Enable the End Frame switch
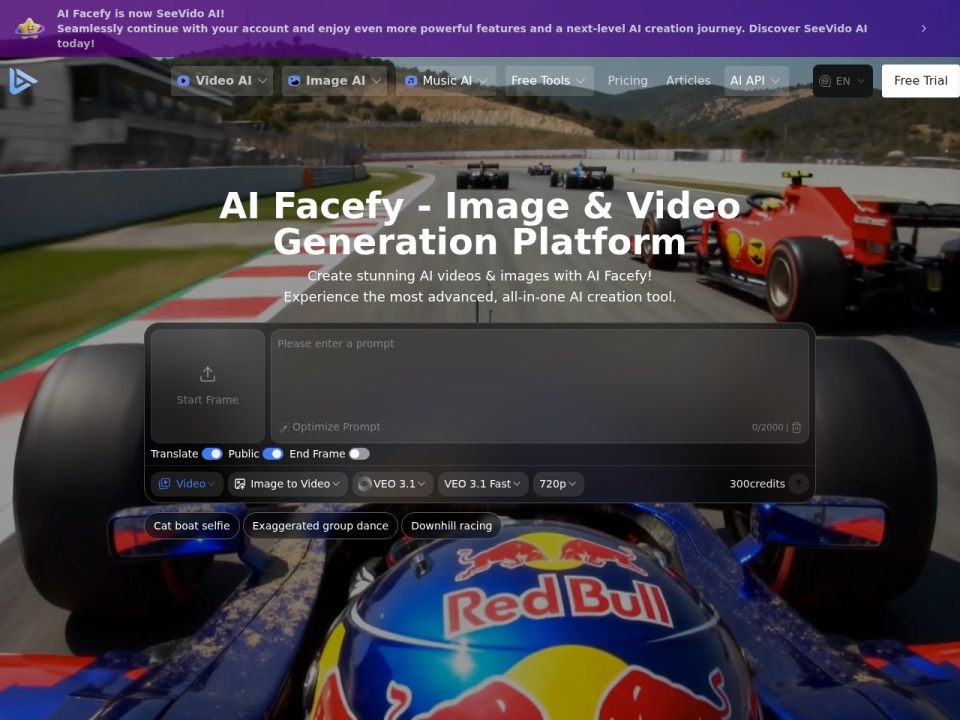Viewport: 960px width, 720px height. 359,454
